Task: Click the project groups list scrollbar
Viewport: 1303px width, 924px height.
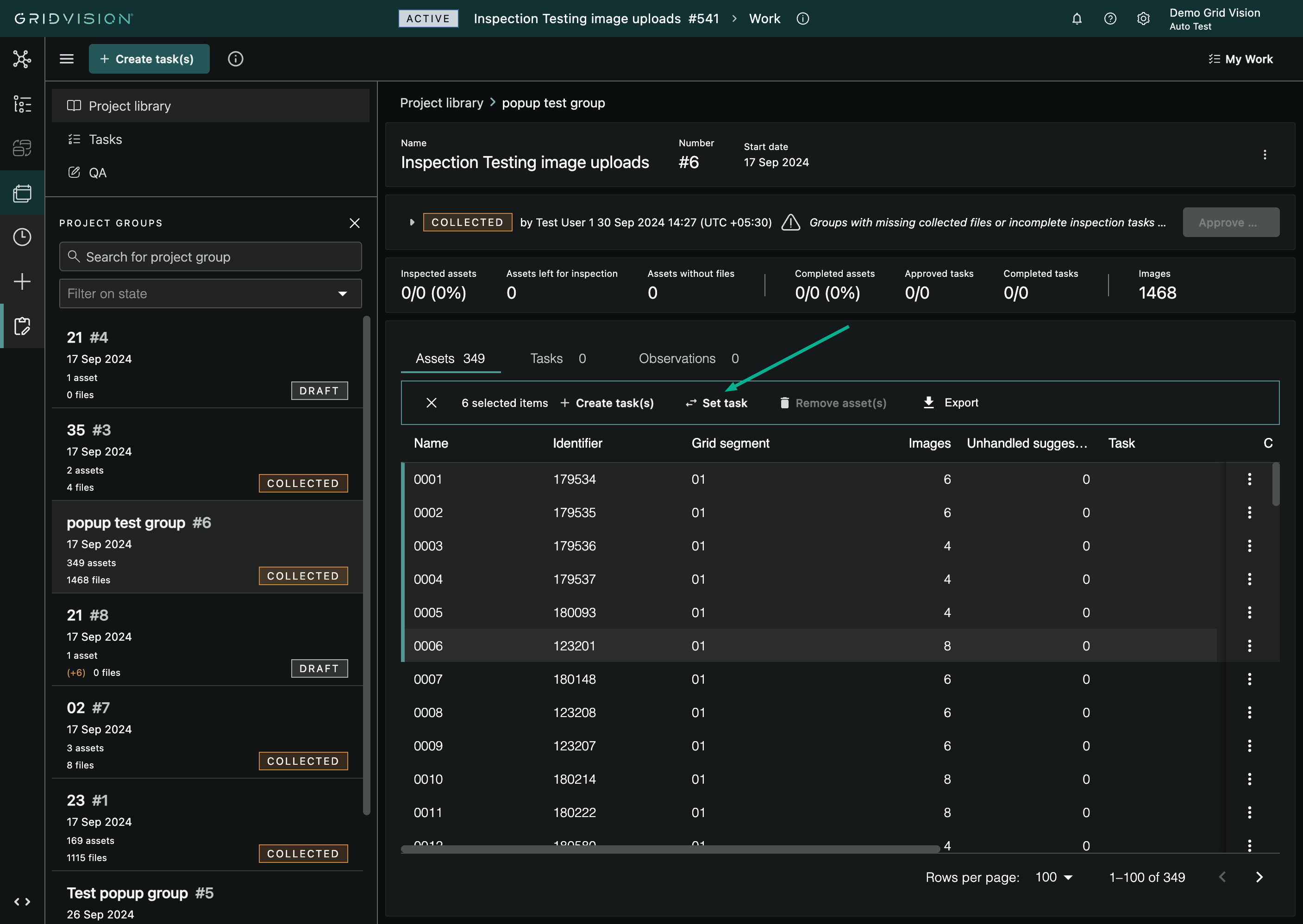Action: click(x=366, y=566)
